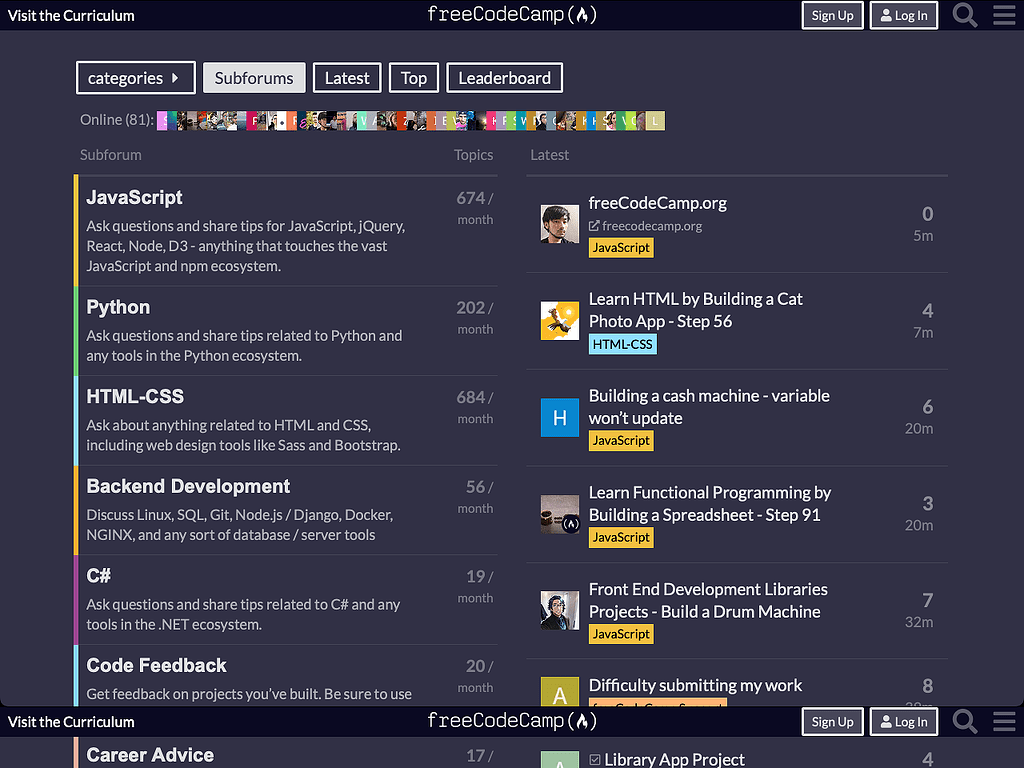Switch to the Top tab
Viewport: 1024px width, 768px height.
(x=413, y=77)
